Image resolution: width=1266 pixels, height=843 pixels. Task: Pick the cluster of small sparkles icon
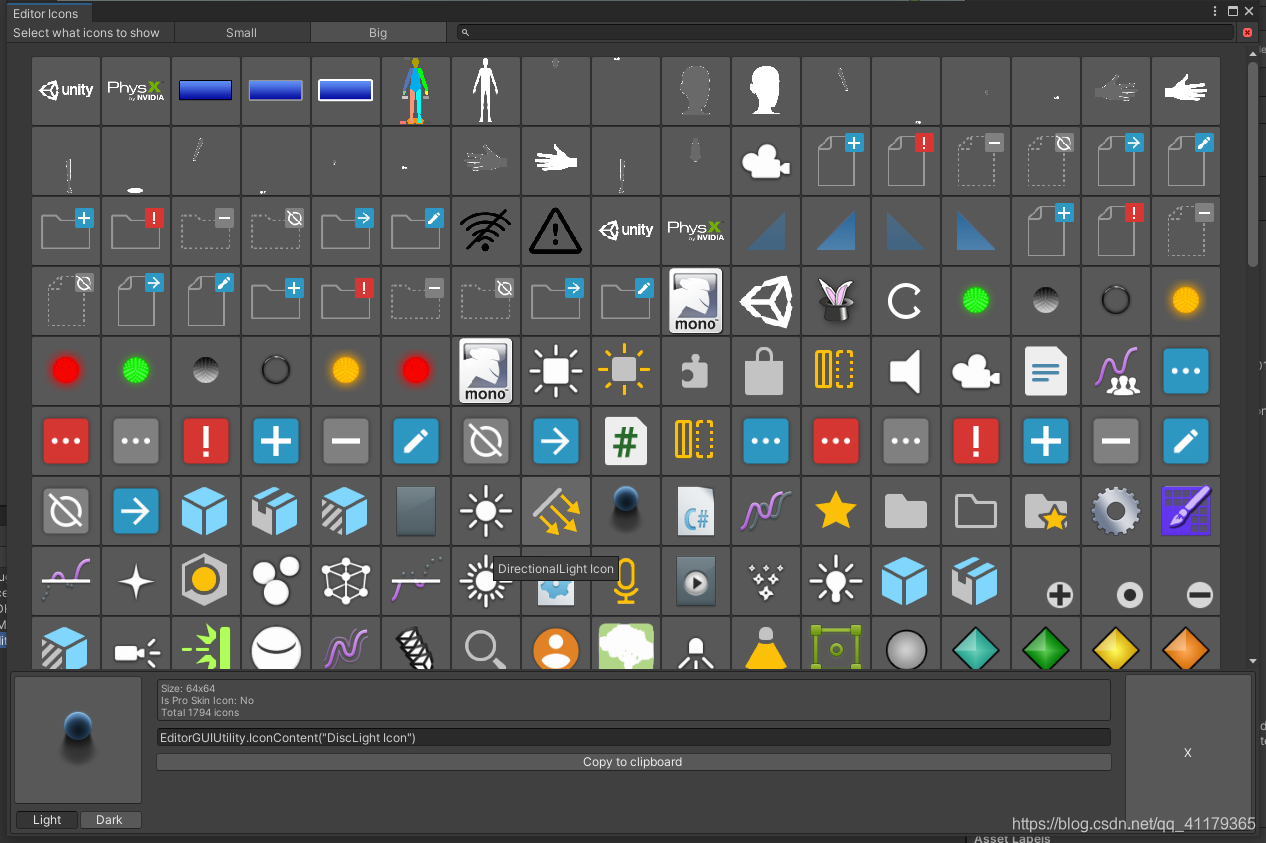(x=765, y=581)
